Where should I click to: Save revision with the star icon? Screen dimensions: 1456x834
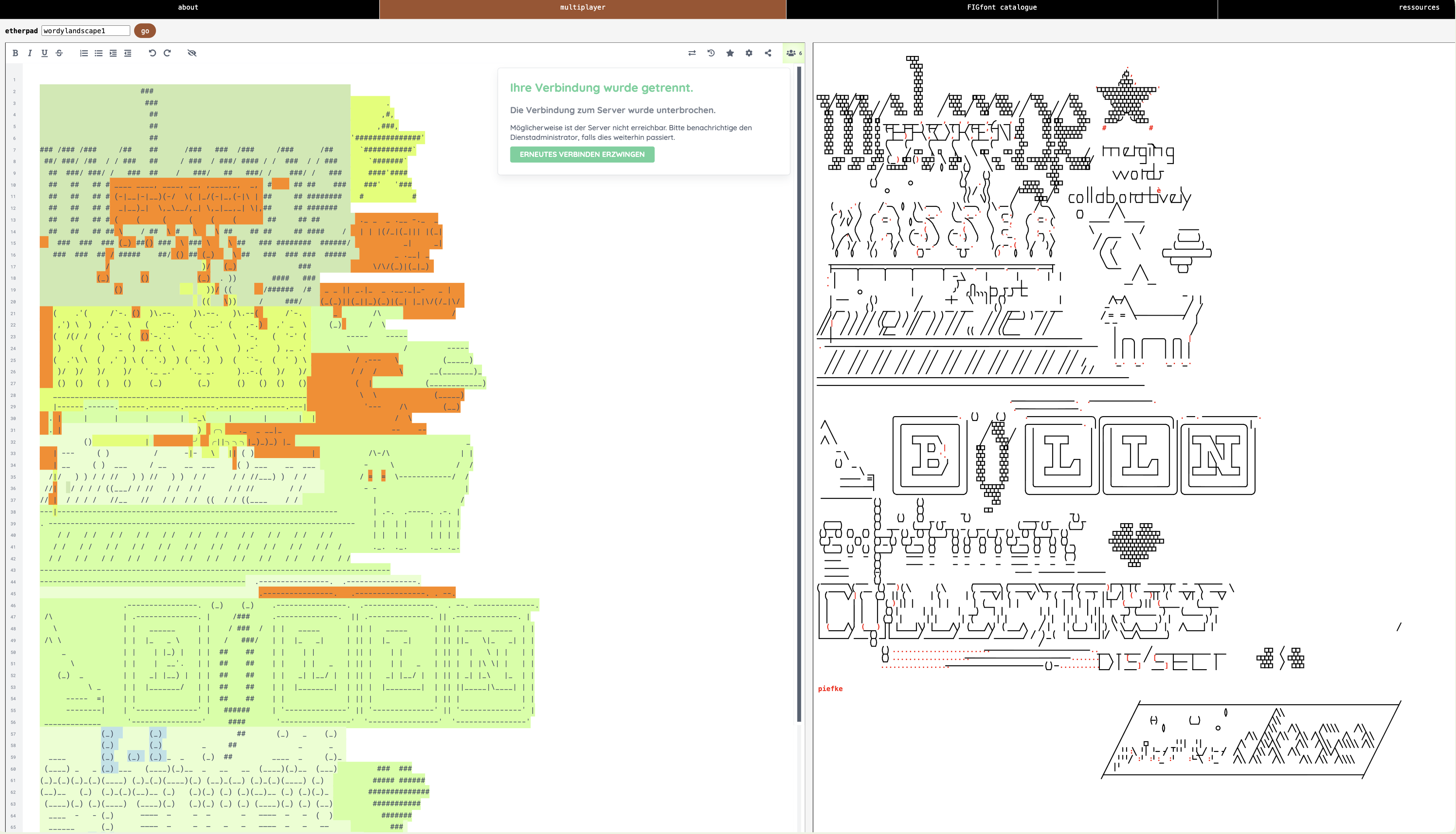(730, 53)
